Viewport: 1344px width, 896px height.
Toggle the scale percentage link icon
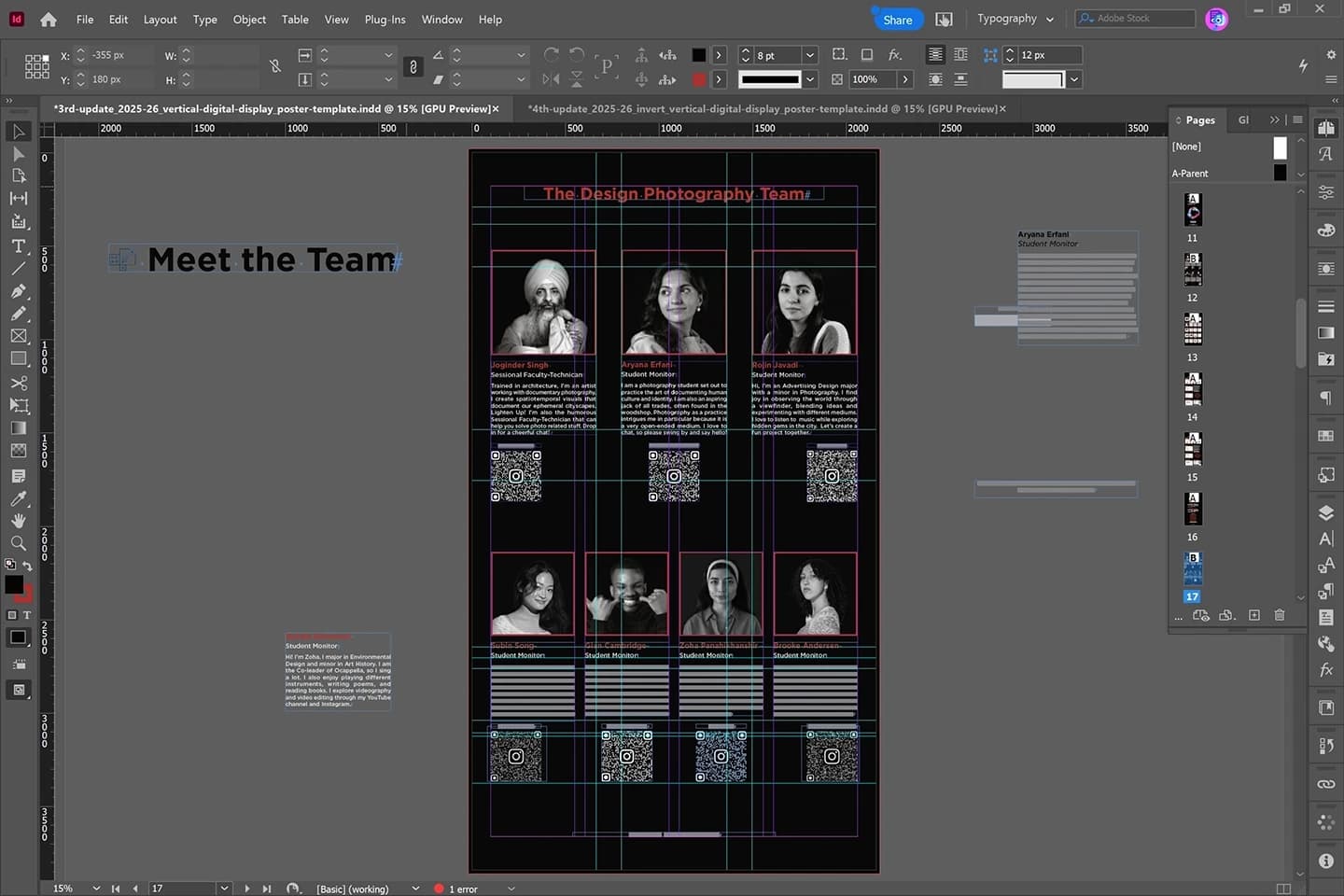(413, 67)
